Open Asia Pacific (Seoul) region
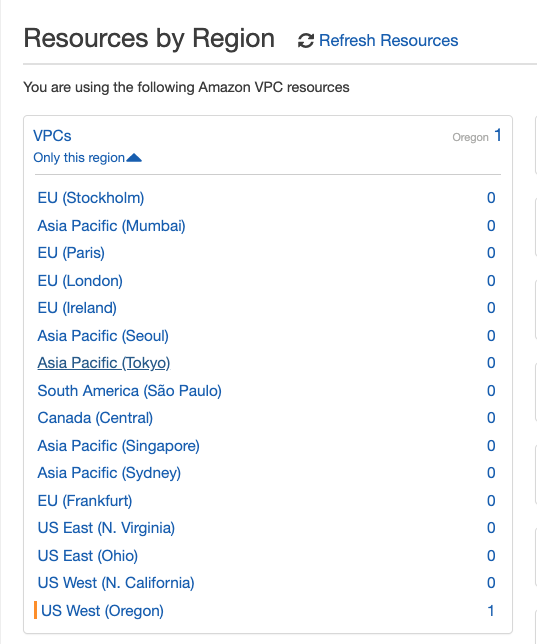The height and width of the screenshot is (644, 537). [x=103, y=336]
